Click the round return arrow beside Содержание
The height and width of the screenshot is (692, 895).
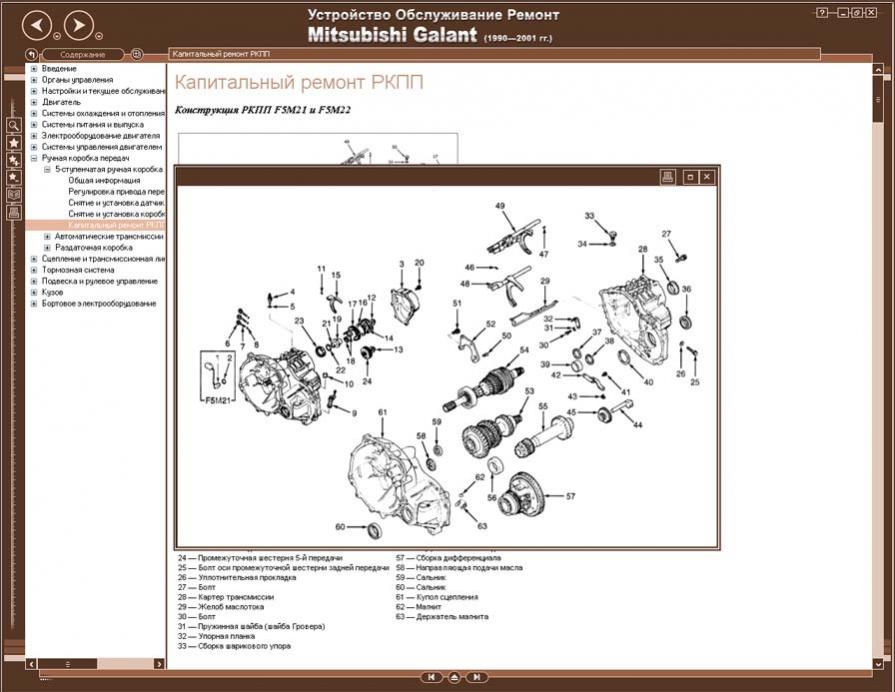point(31,55)
